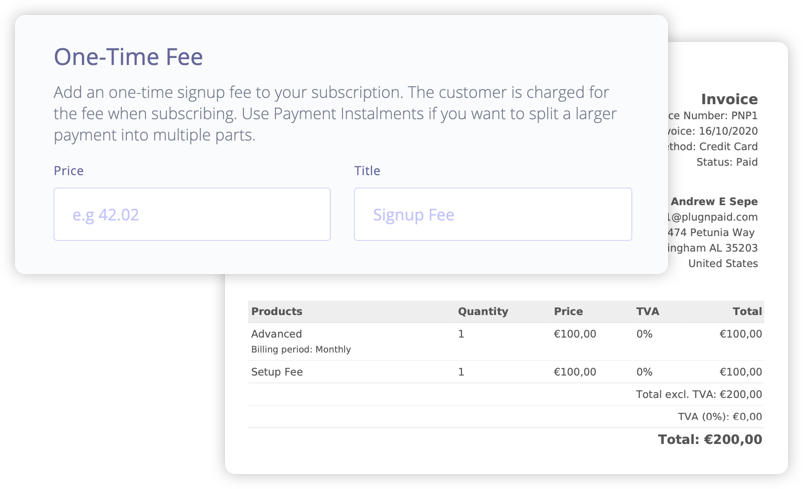Click the Price input field
Viewport: 803px width, 489px height.
192,214
